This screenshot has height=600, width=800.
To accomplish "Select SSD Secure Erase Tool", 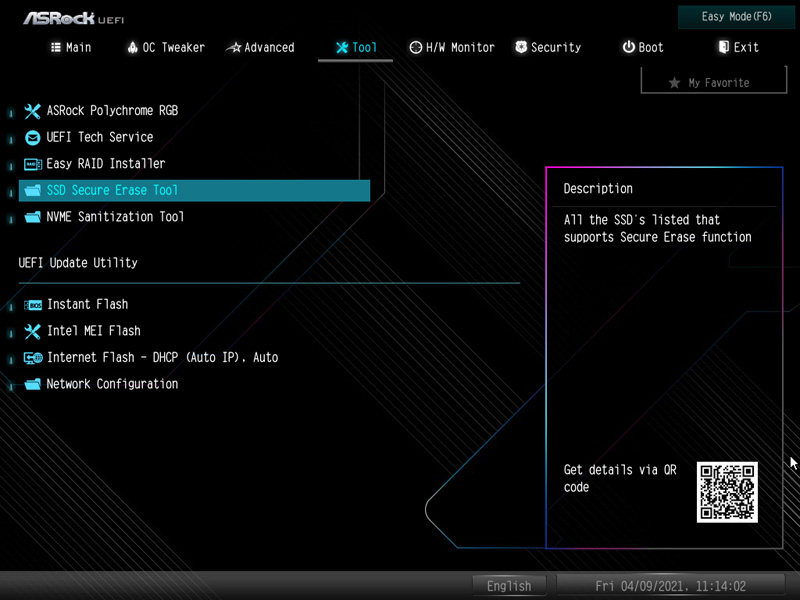I will (x=194, y=190).
